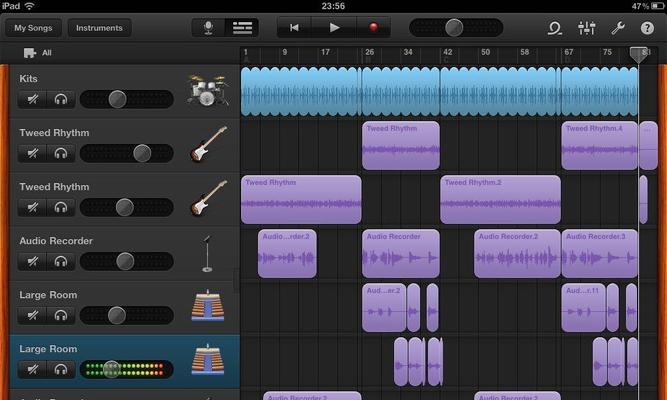Select the Tweed Rhythm.4 region

point(599,146)
